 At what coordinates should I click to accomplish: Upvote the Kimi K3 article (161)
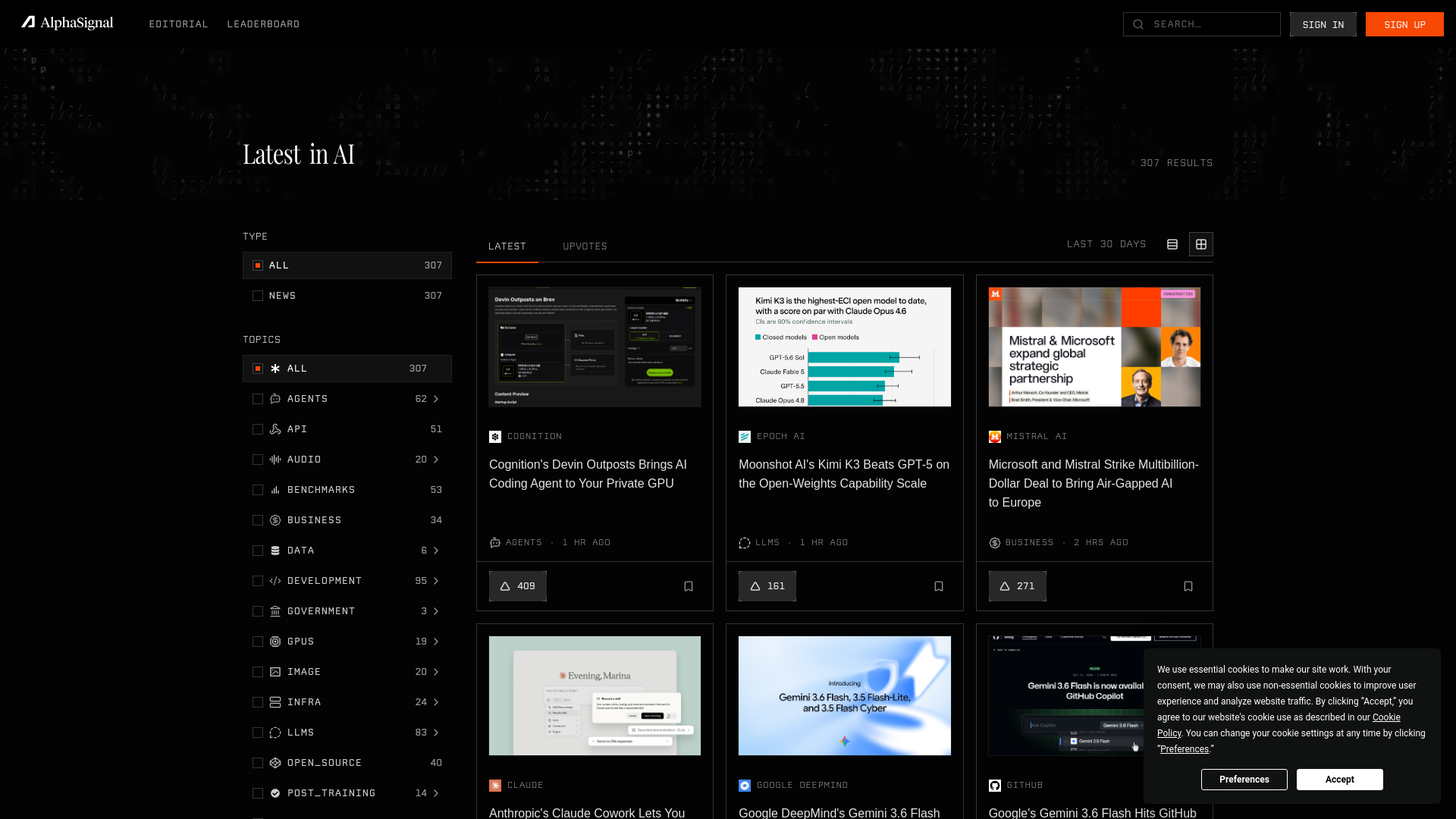point(767,586)
